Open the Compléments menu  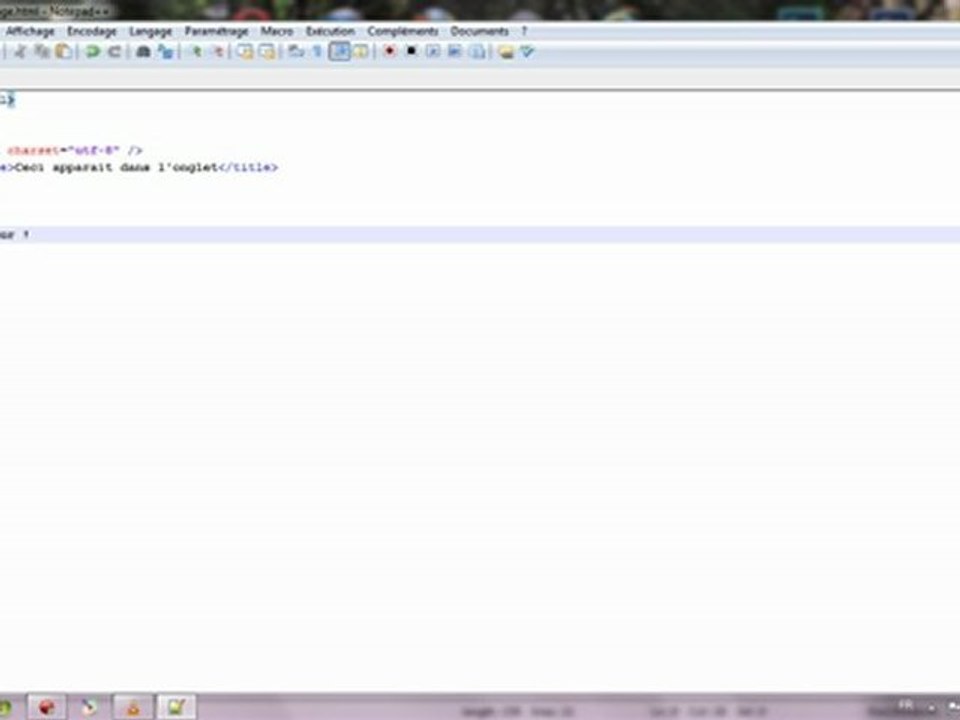403,31
